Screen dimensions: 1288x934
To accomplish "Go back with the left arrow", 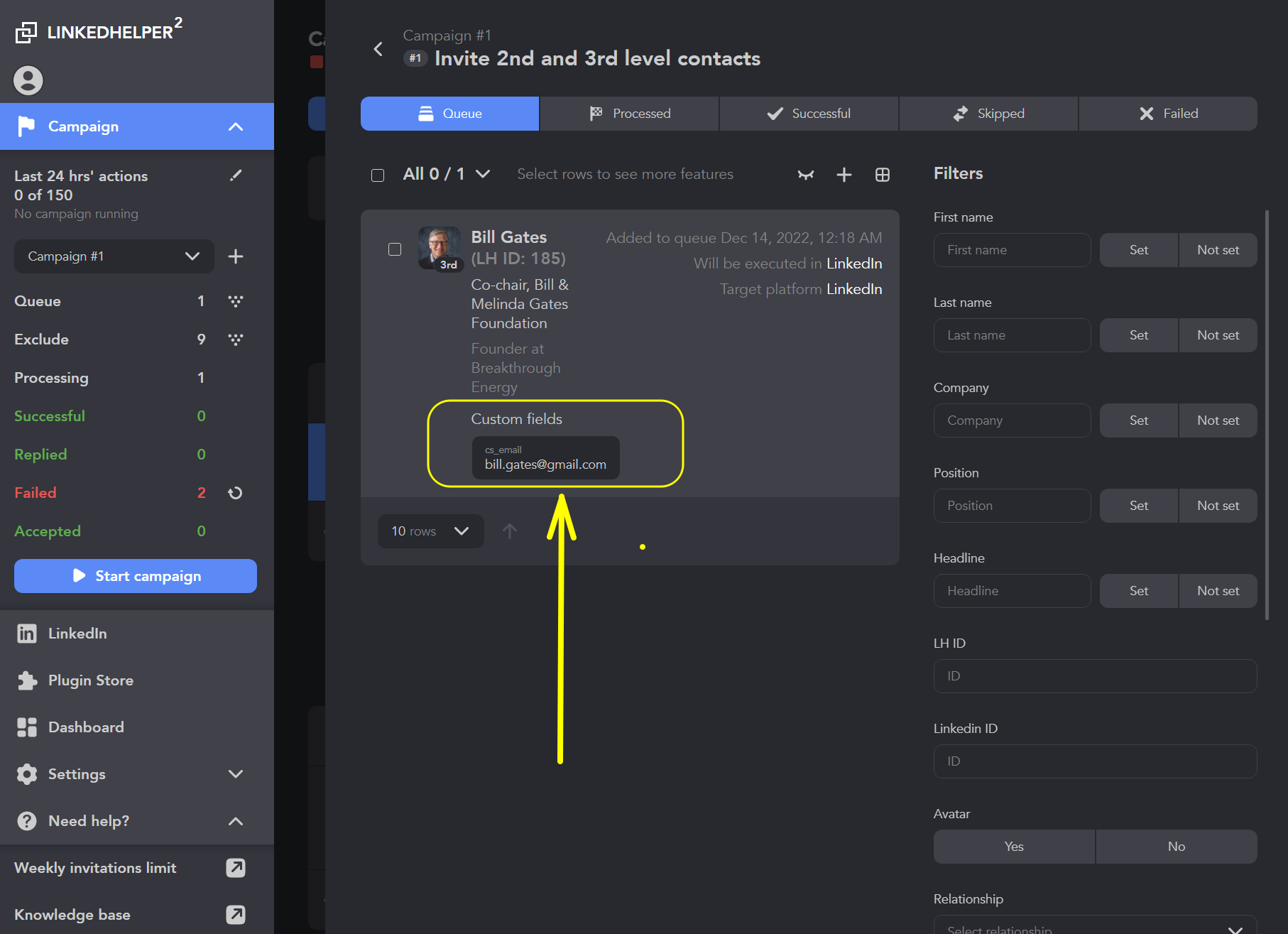I will coord(378,49).
